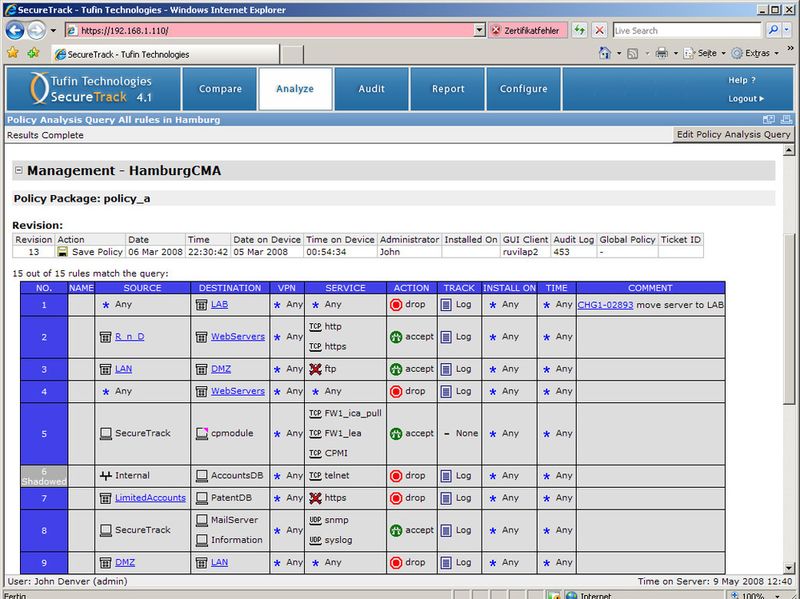Click the cpmodule gateway icon in rule 5

click(x=202, y=434)
